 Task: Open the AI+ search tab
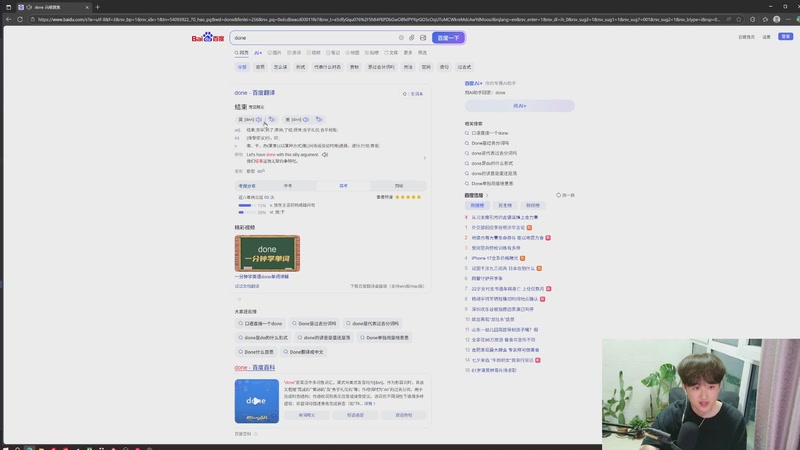258,53
